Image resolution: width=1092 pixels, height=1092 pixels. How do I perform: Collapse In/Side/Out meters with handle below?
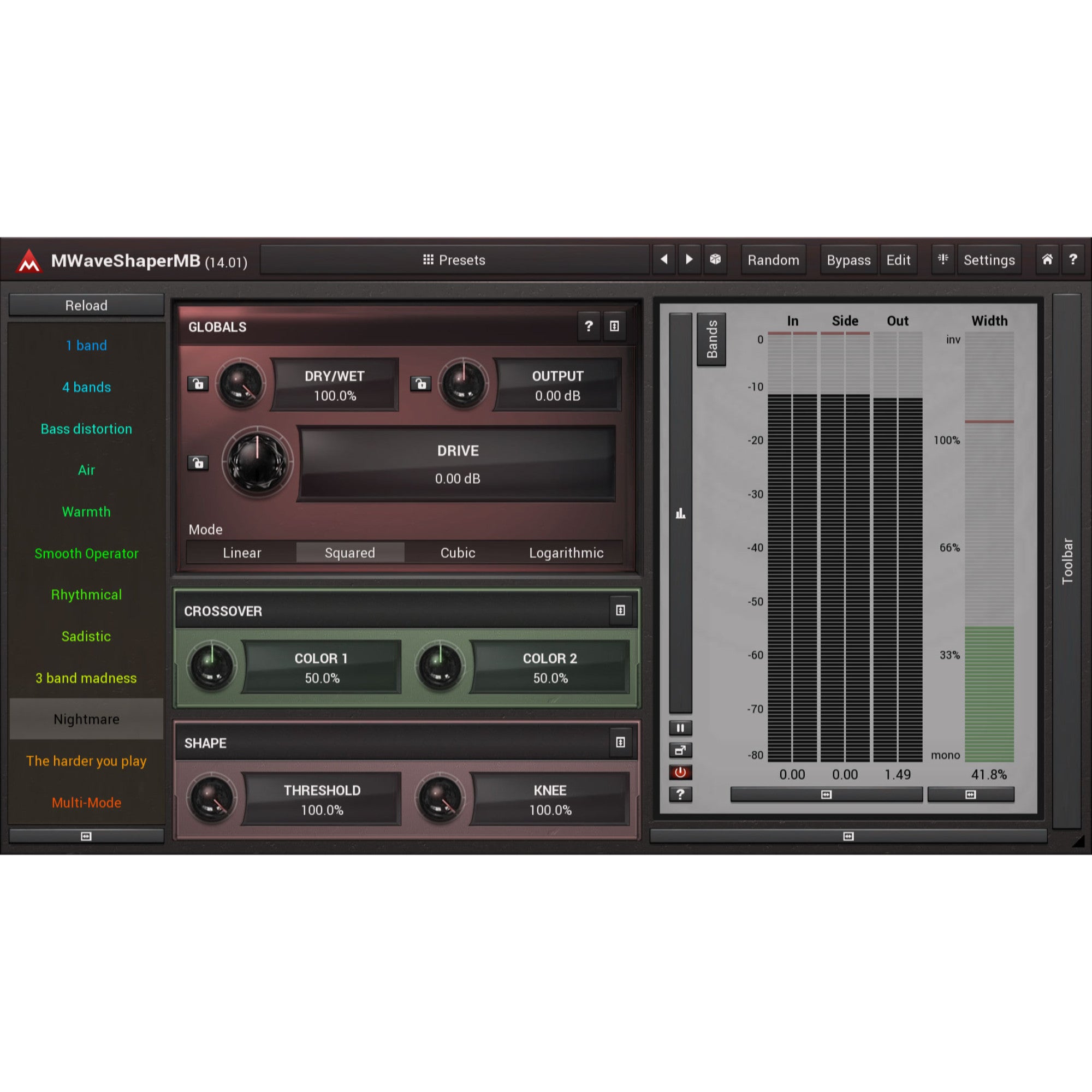coord(826,794)
